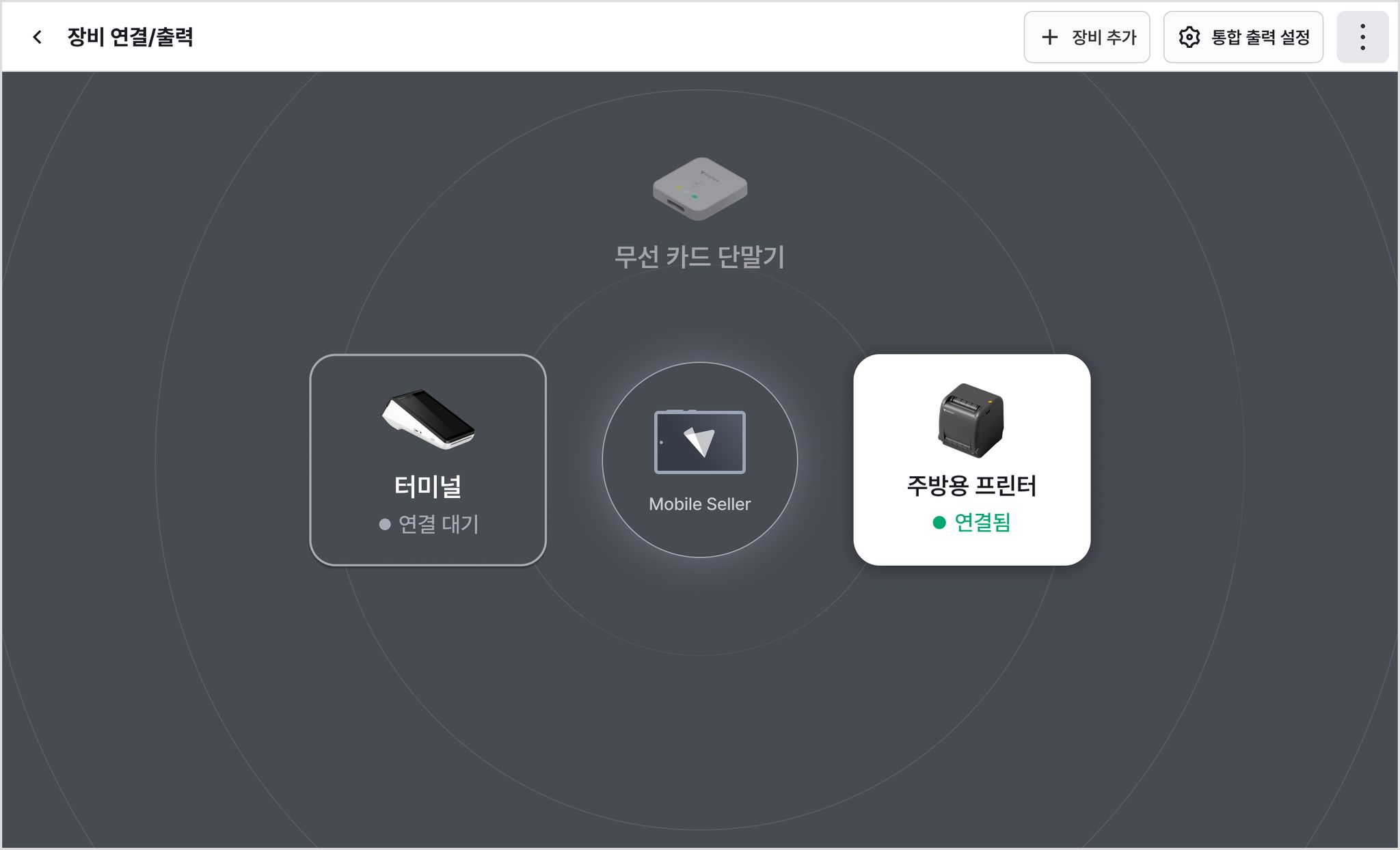This screenshot has width=1400, height=850.
Task: Open the three-dot more options menu
Action: coord(1362,37)
